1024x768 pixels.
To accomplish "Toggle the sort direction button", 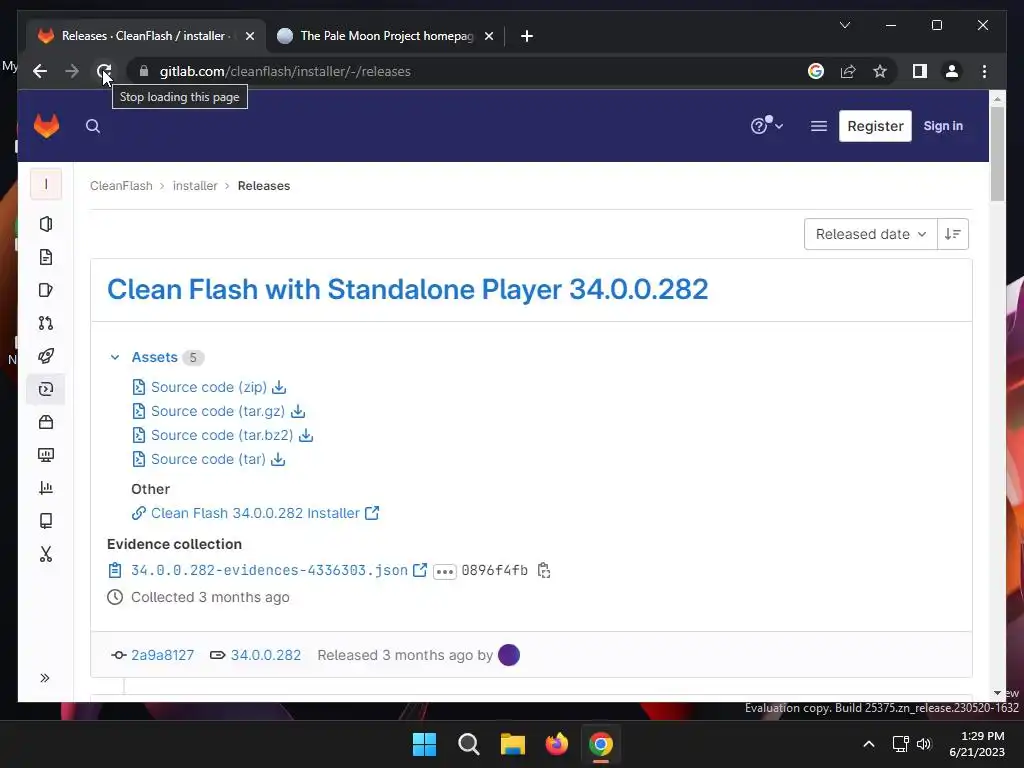I will click(953, 234).
